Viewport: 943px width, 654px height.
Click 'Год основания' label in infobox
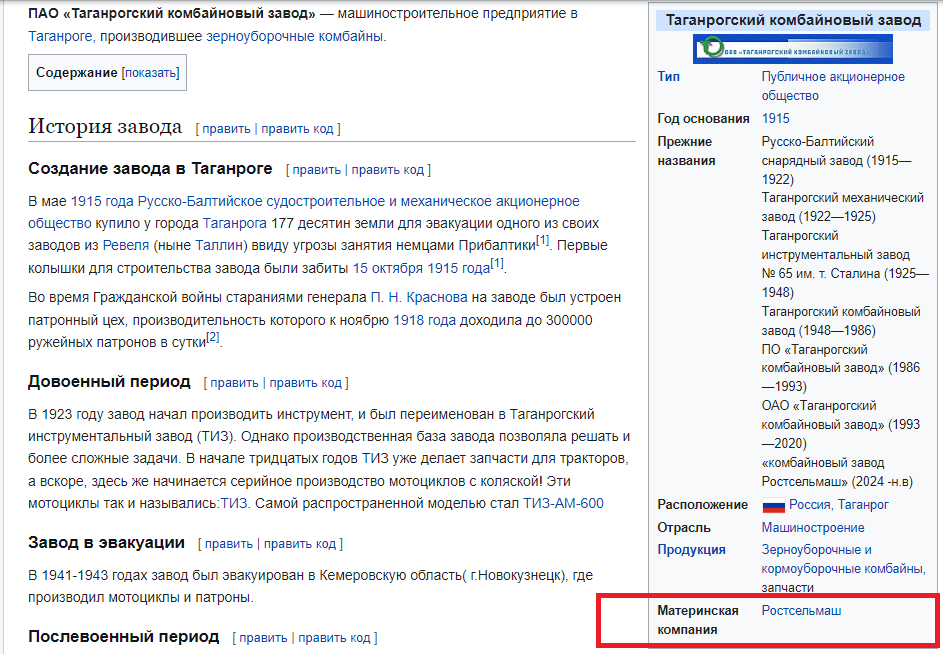coord(703,119)
